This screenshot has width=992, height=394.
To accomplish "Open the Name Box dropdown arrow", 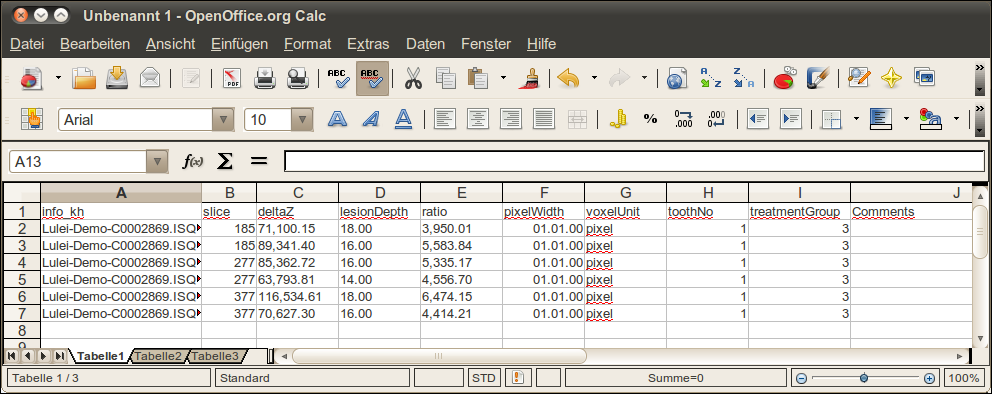I will tap(157, 162).
